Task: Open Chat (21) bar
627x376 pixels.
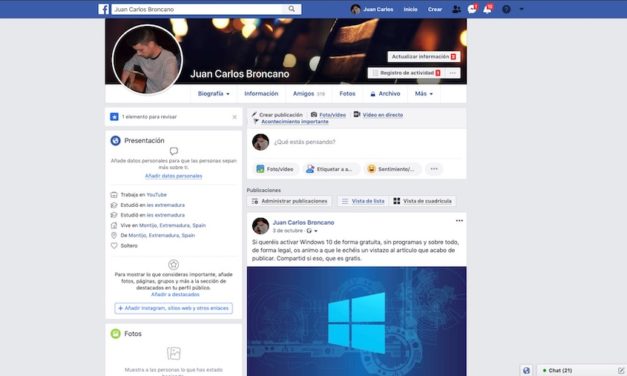Action: pos(560,370)
